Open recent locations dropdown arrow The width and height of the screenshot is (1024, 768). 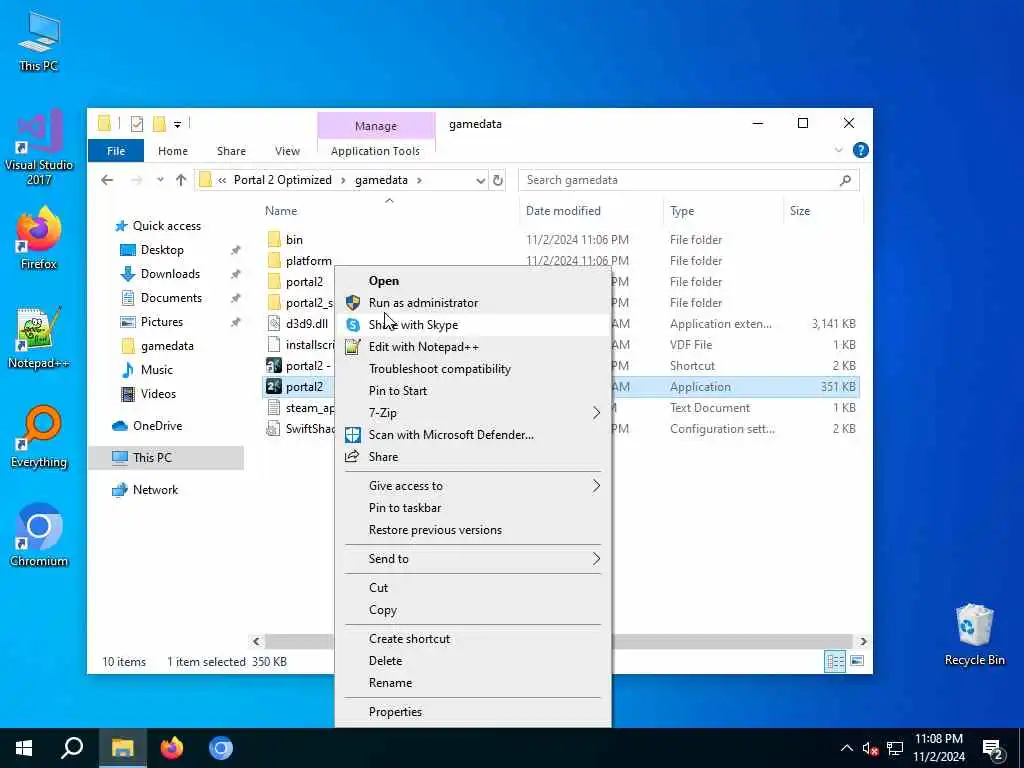(x=160, y=180)
